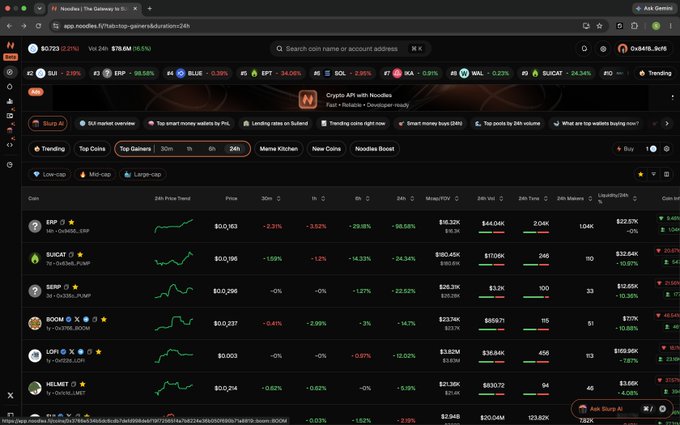Toggle the Large-cap filter

(x=143, y=174)
